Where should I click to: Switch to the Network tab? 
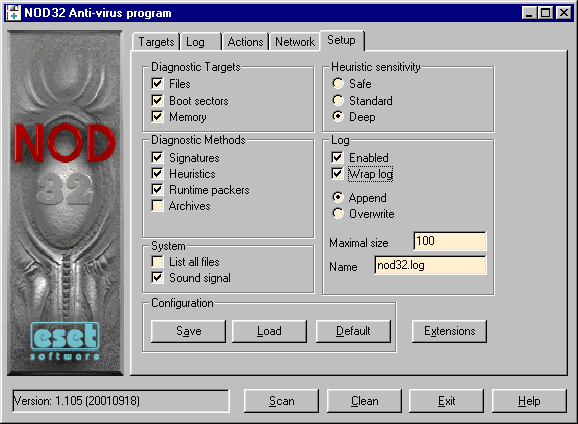295,42
